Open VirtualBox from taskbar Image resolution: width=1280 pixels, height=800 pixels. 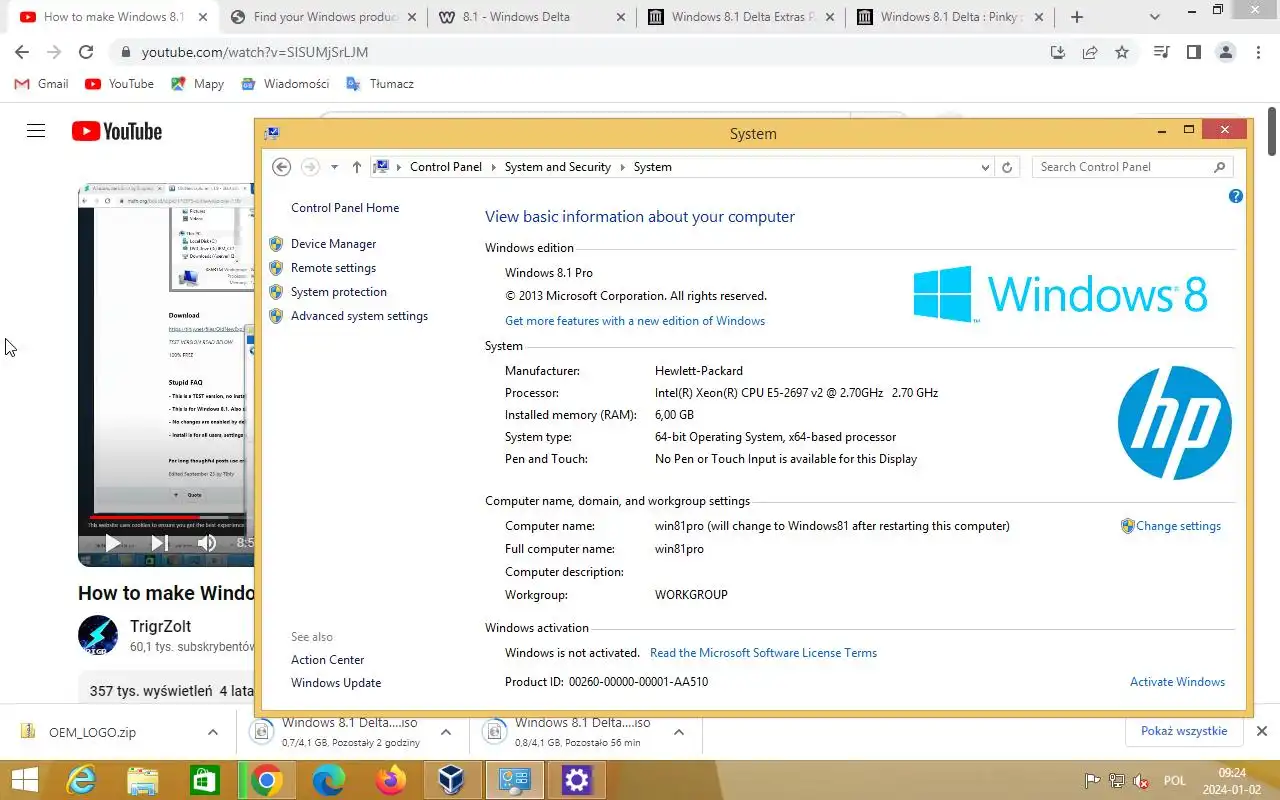452,780
